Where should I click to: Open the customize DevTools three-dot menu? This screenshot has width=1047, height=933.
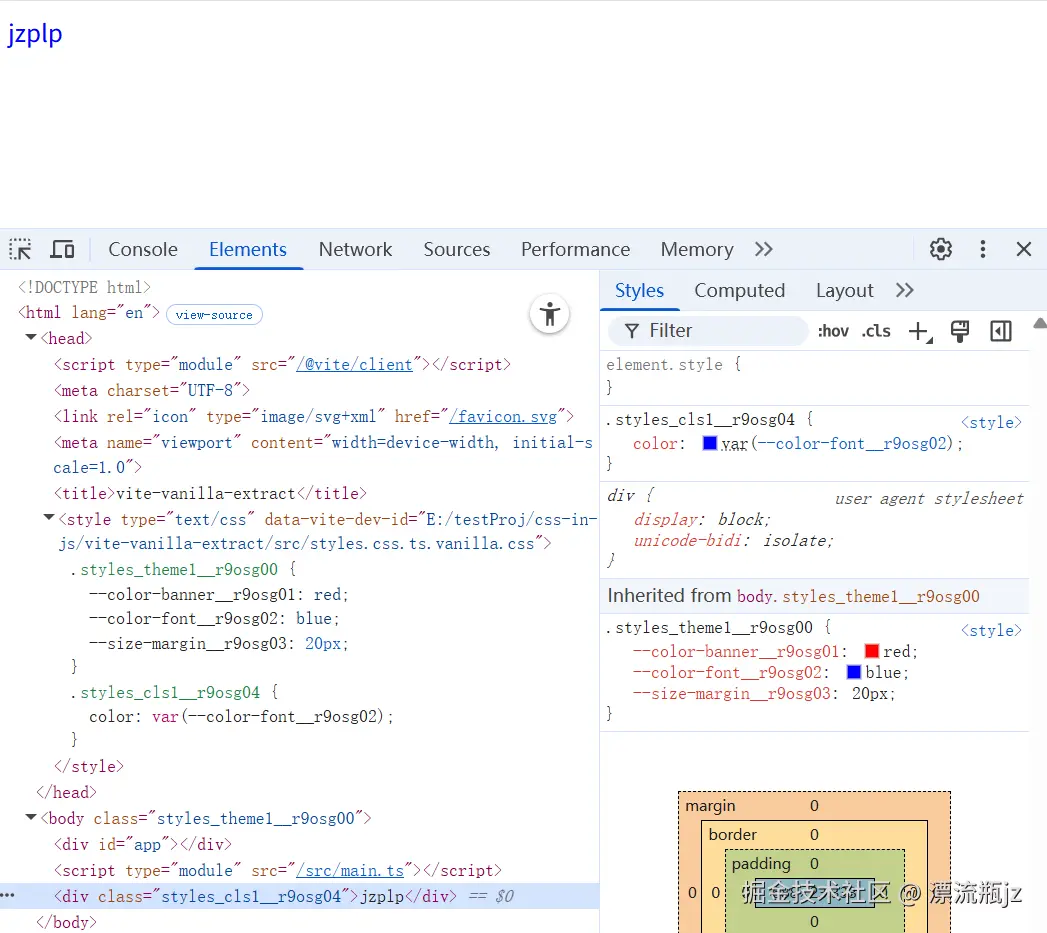pyautogui.click(x=982, y=249)
